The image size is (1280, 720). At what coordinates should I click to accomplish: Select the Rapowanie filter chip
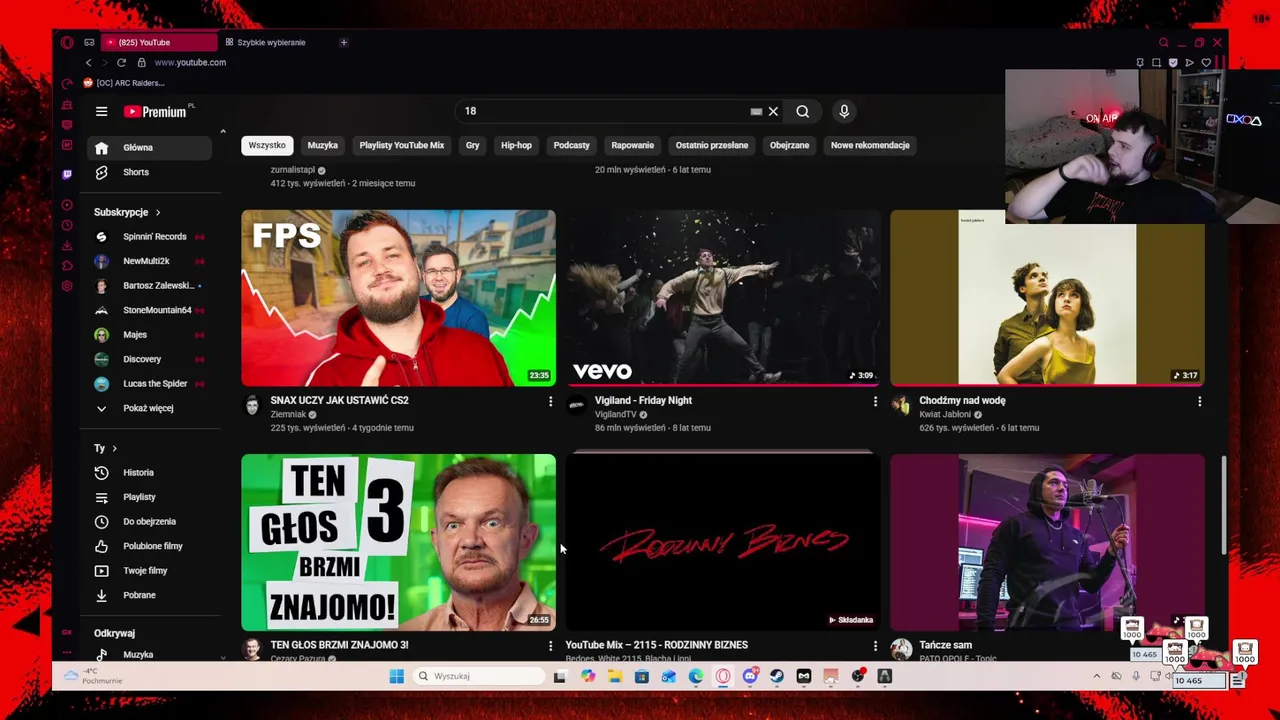pos(633,145)
